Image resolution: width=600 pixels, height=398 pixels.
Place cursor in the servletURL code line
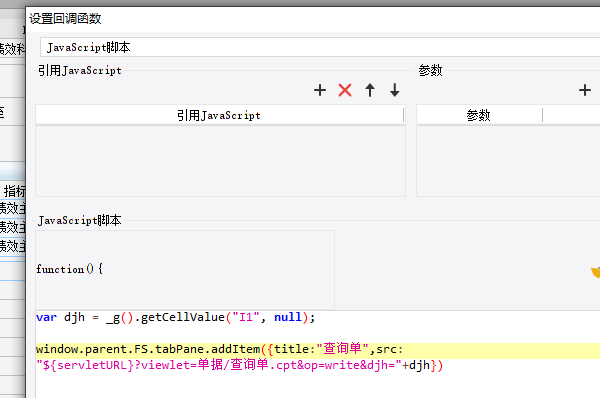[x=240, y=365]
